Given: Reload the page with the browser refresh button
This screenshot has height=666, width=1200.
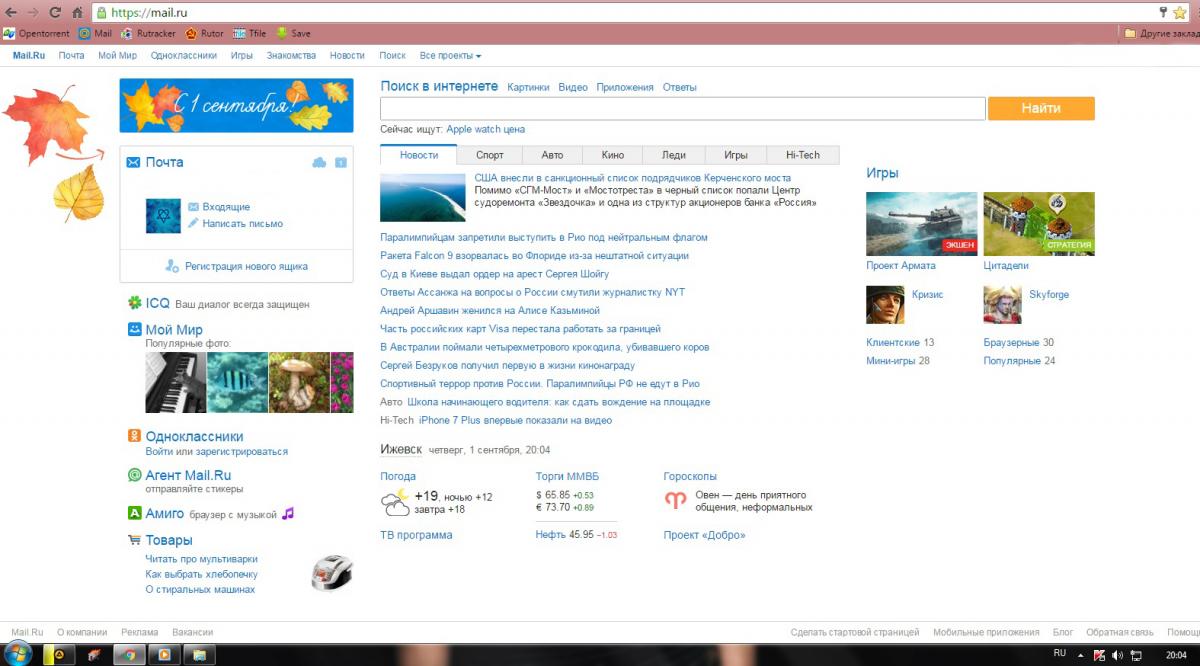Looking at the screenshot, I should (54, 13).
